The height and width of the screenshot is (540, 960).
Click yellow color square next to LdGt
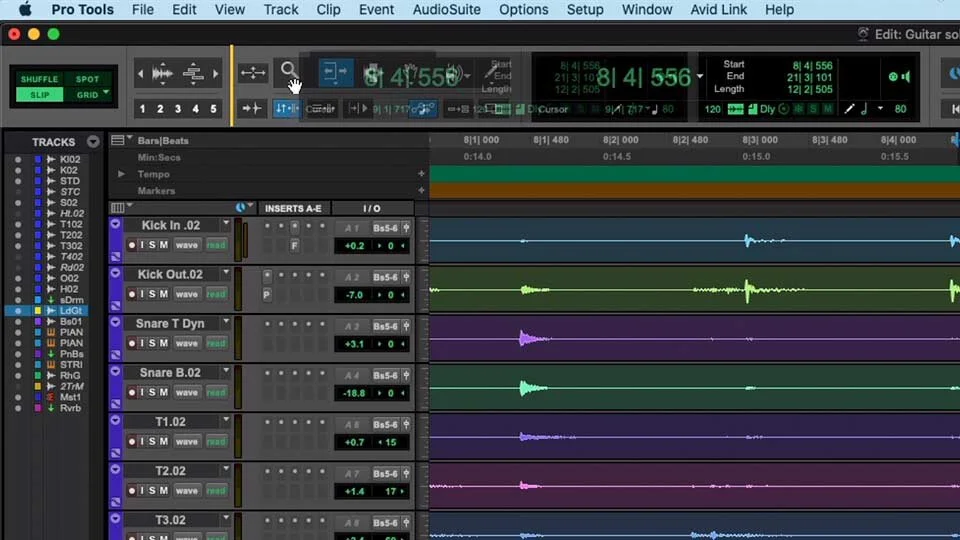(x=38, y=310)
